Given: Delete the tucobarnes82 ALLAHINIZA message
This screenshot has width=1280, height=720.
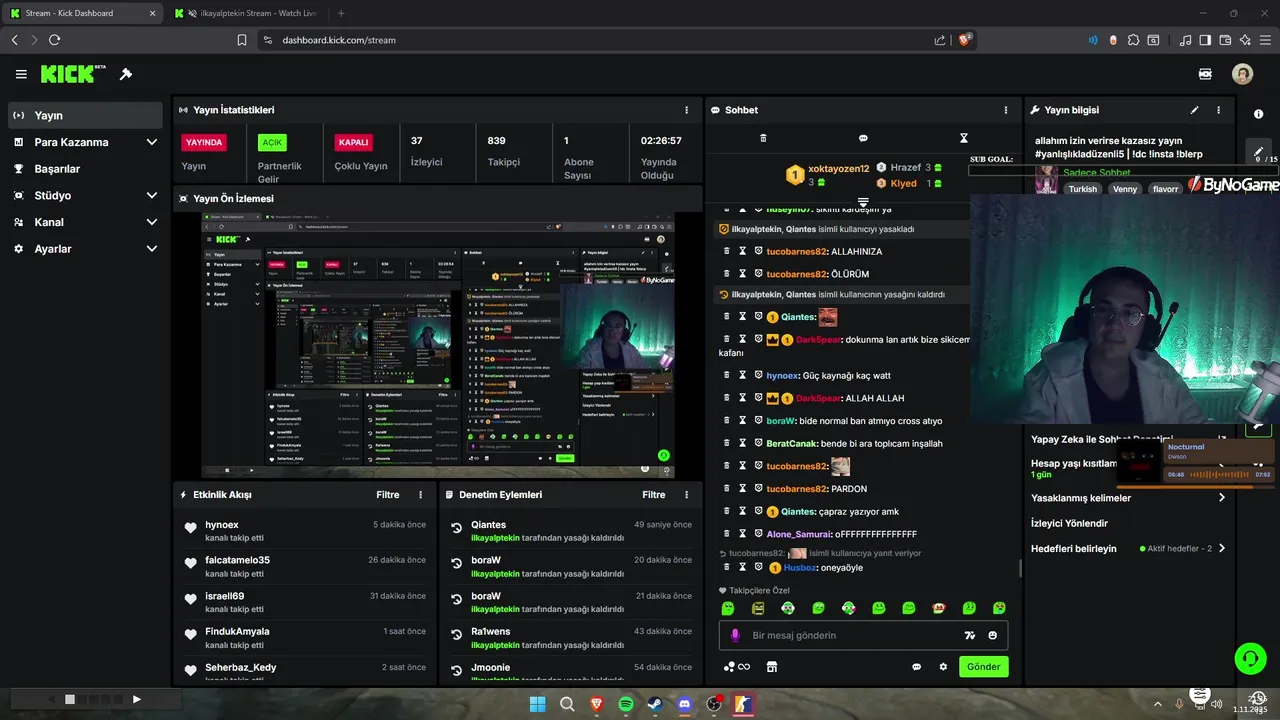Looking at the screenshot, I should [727, 251].
